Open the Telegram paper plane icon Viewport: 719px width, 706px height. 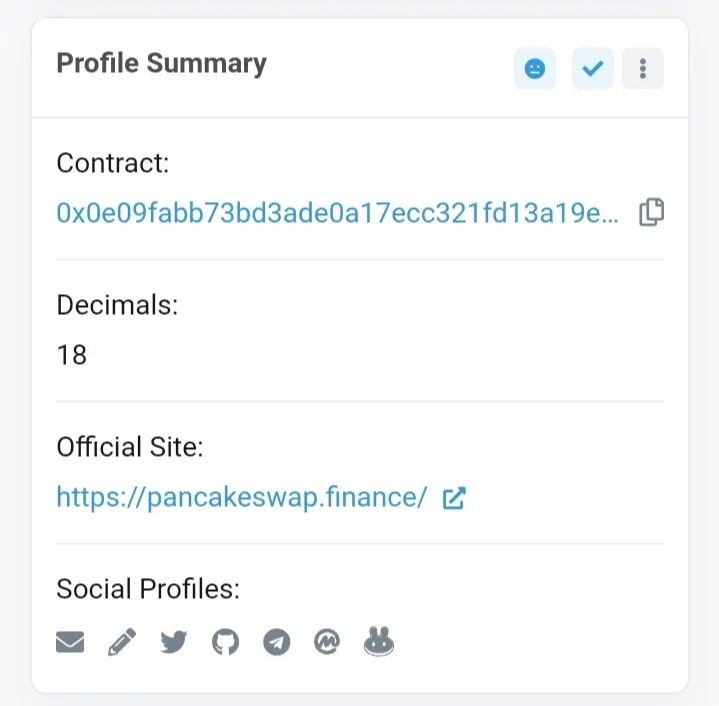[277, 642]
